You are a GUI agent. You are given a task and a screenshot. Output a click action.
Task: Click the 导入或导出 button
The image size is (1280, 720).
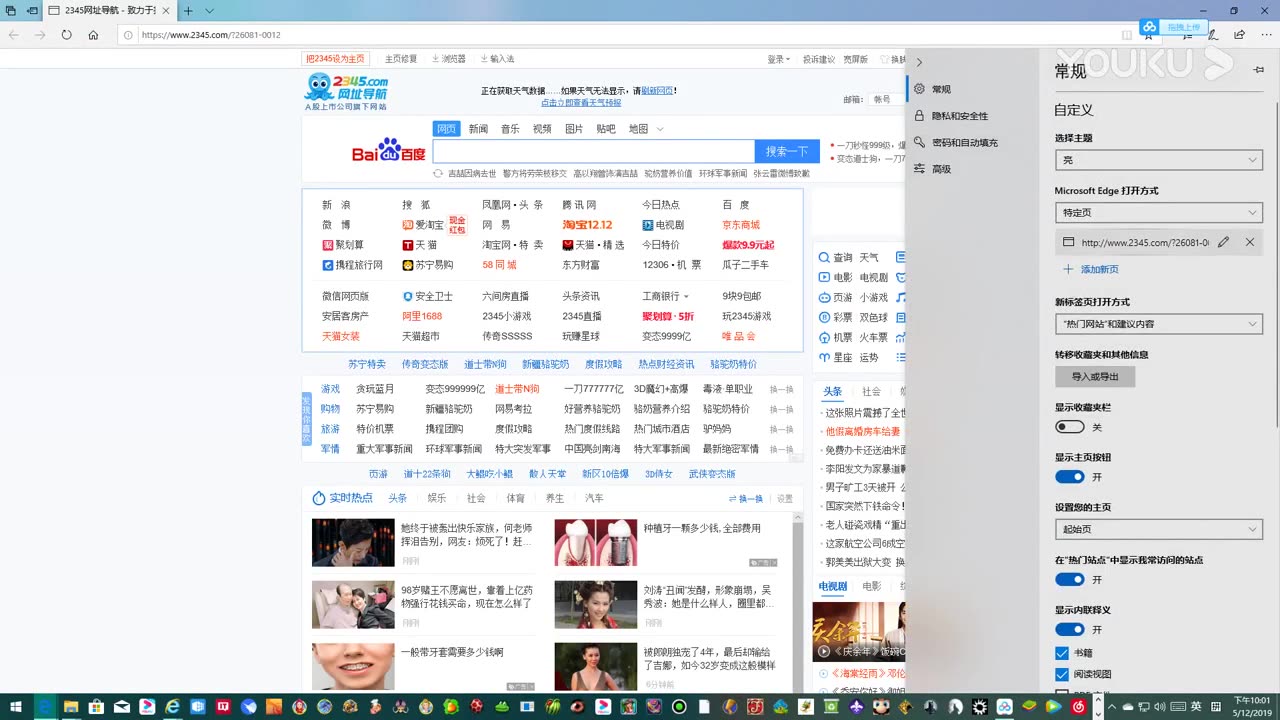[1095, 377]
